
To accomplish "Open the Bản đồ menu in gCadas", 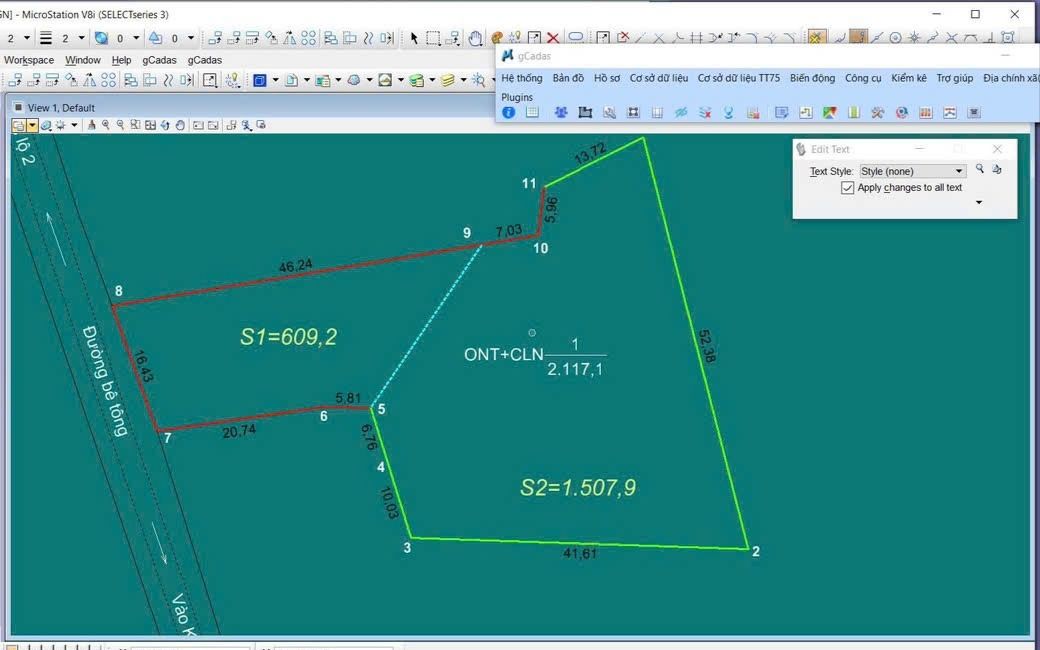I will (568, 78).
